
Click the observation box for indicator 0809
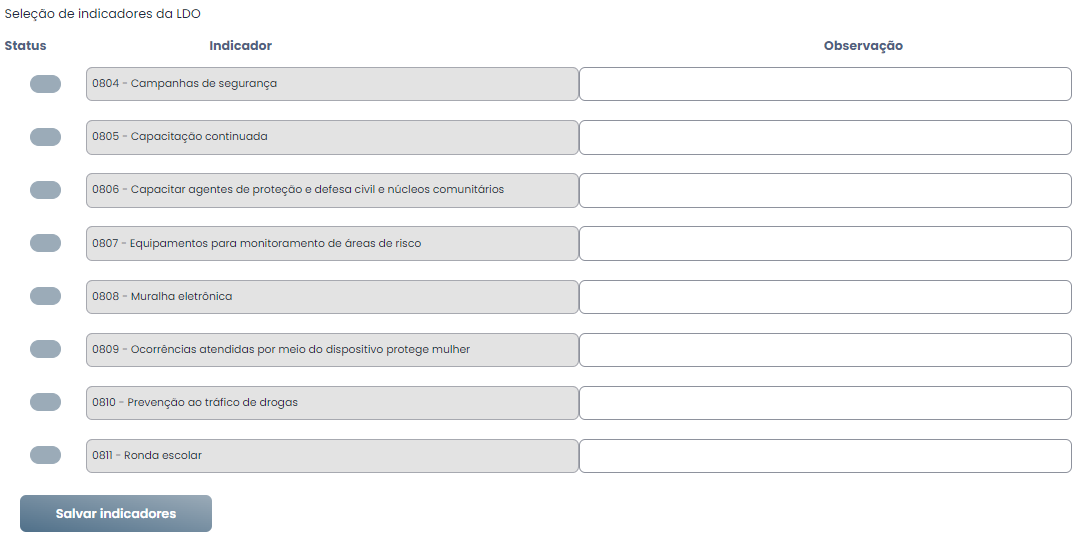[x=825, y=350]
